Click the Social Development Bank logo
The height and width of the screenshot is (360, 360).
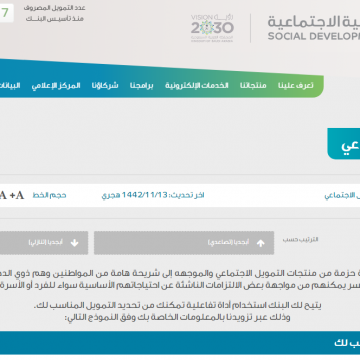click(x=314, y=28)
